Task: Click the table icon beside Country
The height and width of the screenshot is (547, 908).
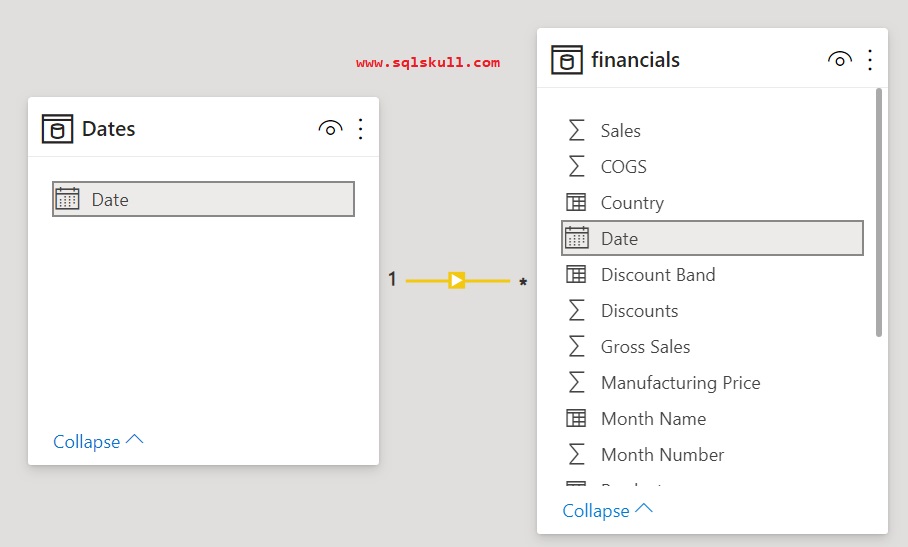Action: pyautogui.click(x=576, y=203)
